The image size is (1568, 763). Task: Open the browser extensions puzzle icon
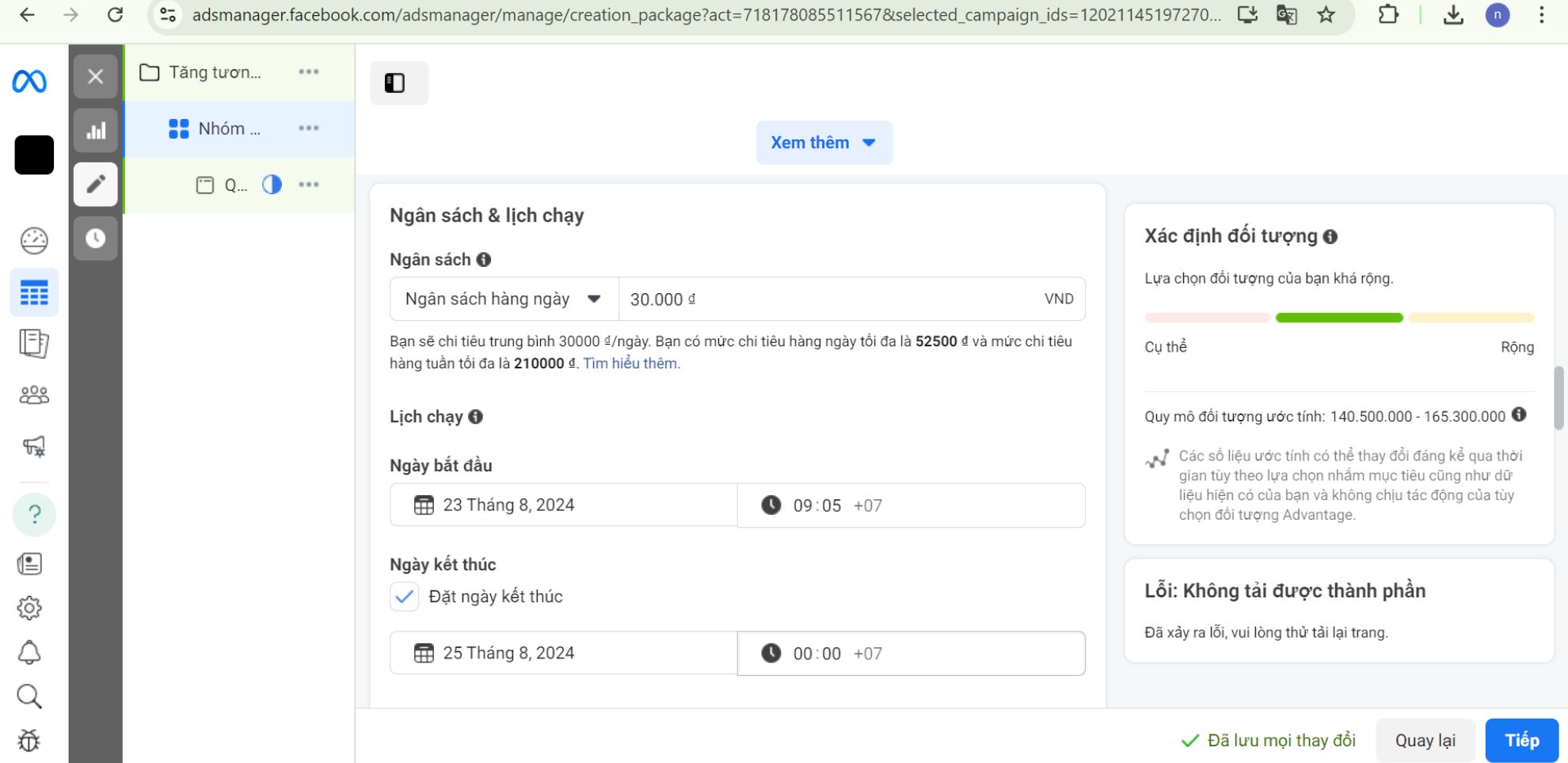[x=1388, y=15]
